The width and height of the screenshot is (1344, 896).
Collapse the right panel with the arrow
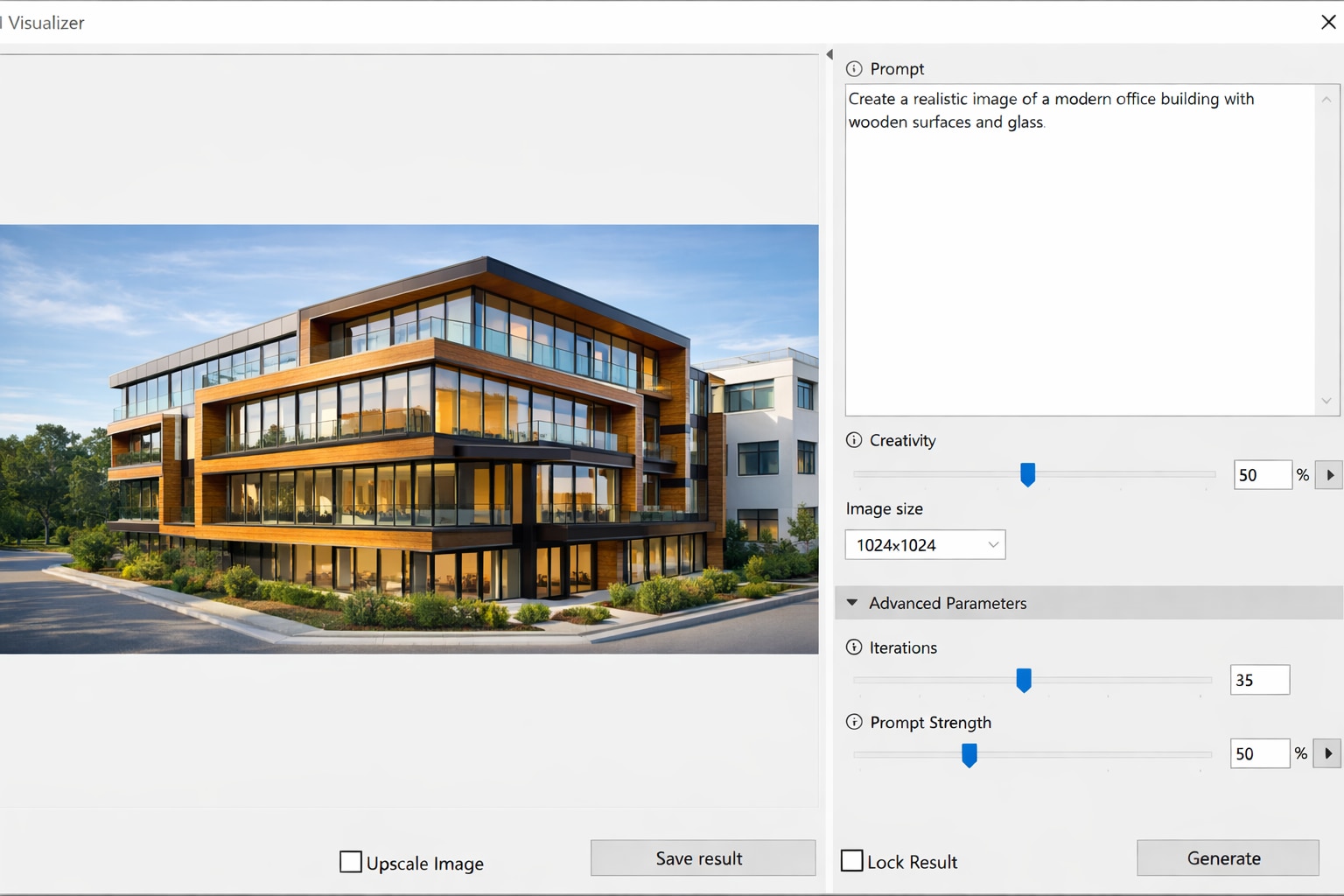[x=829, y=54]
